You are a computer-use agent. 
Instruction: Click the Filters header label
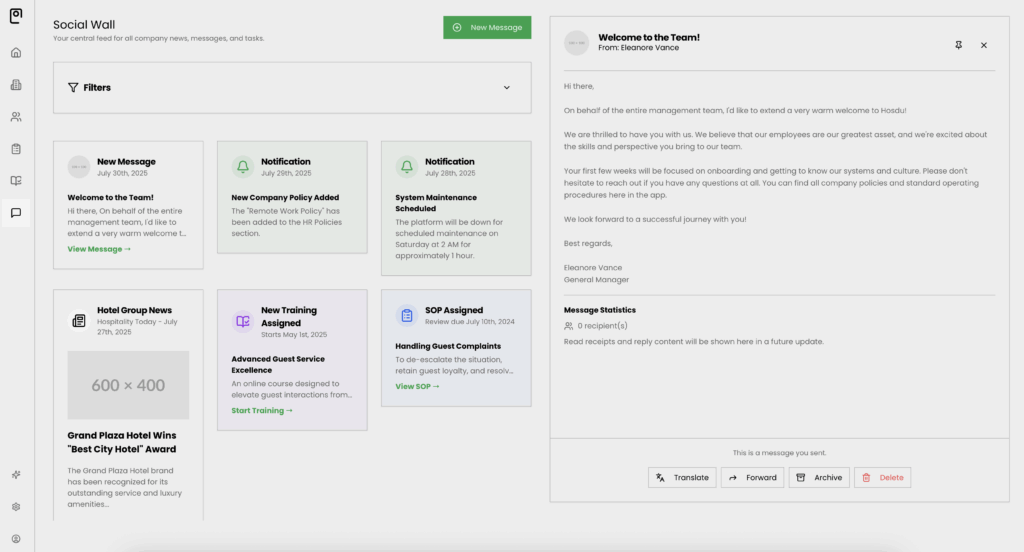(97, 88)
